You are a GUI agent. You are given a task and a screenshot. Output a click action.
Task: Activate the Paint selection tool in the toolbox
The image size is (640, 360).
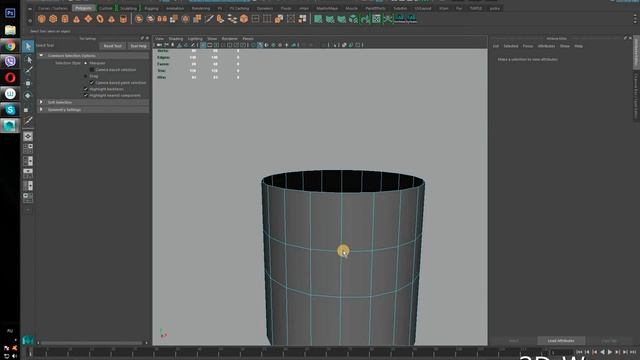click(28, 71)
